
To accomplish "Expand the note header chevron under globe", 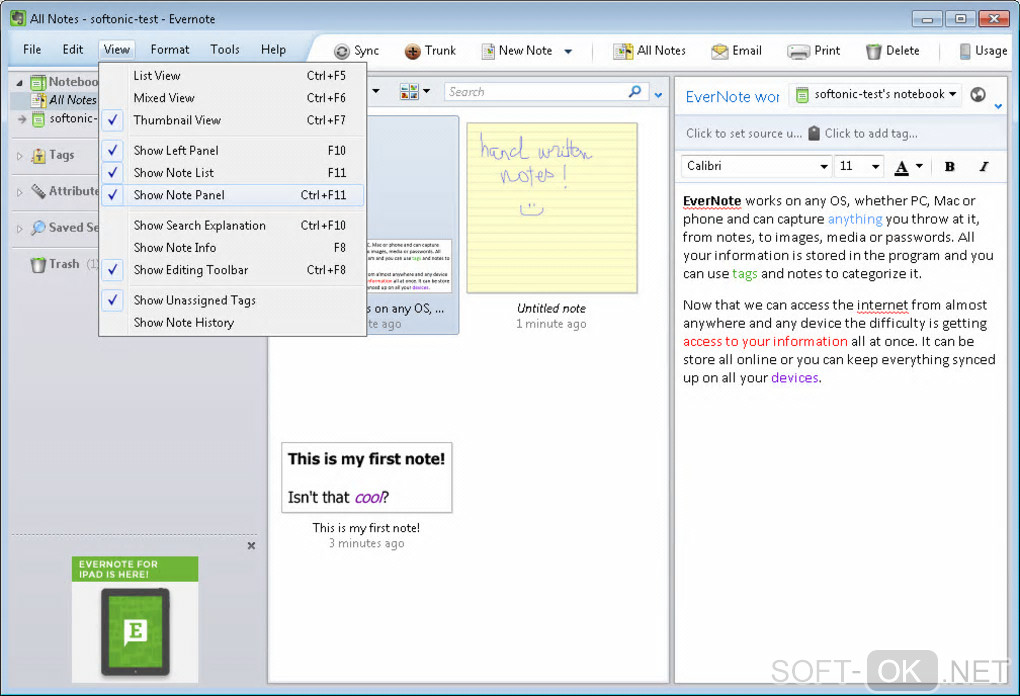I will (x=998, y=106).
